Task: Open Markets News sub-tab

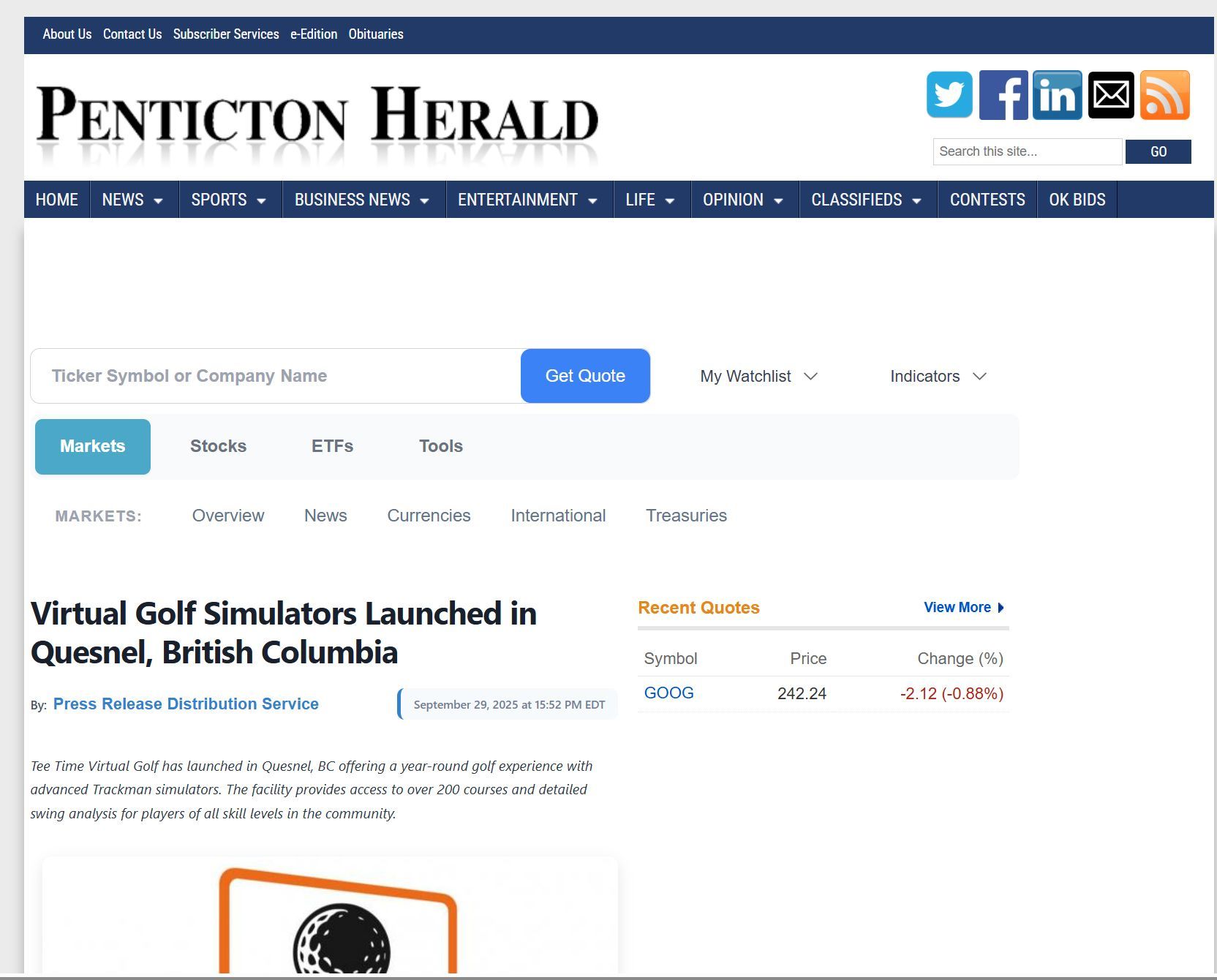Action: coord(325,516)
